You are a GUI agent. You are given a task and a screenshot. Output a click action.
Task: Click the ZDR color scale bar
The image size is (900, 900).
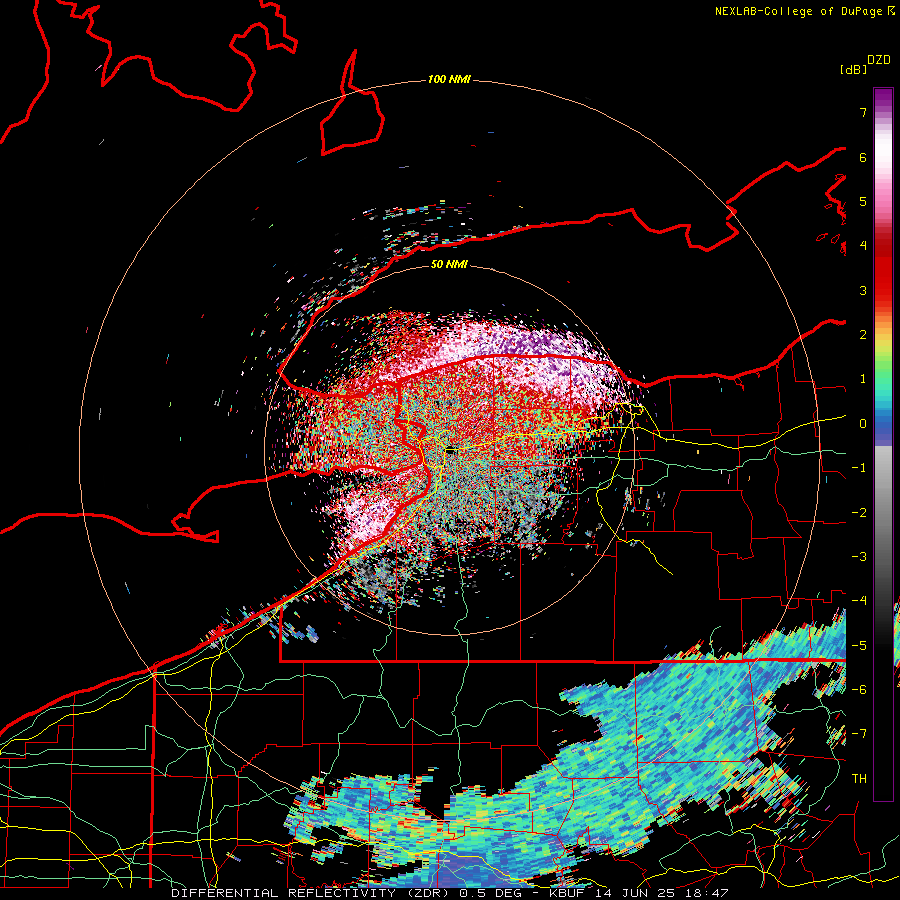[883, 444]
